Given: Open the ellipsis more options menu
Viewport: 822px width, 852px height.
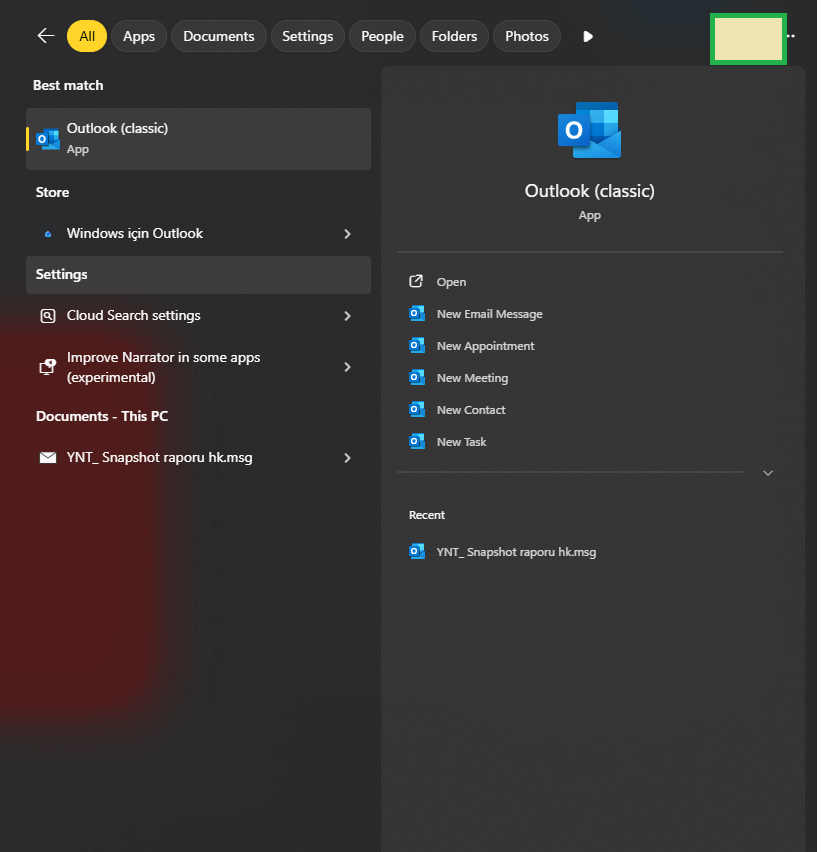Looking at the screenshot, I should tap(791, 36).
